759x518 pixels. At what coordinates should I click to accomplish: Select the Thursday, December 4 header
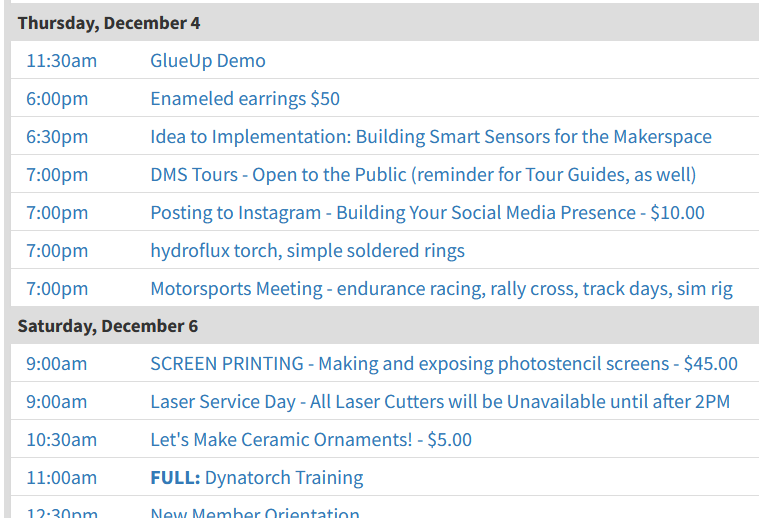(x=109, y=23)
